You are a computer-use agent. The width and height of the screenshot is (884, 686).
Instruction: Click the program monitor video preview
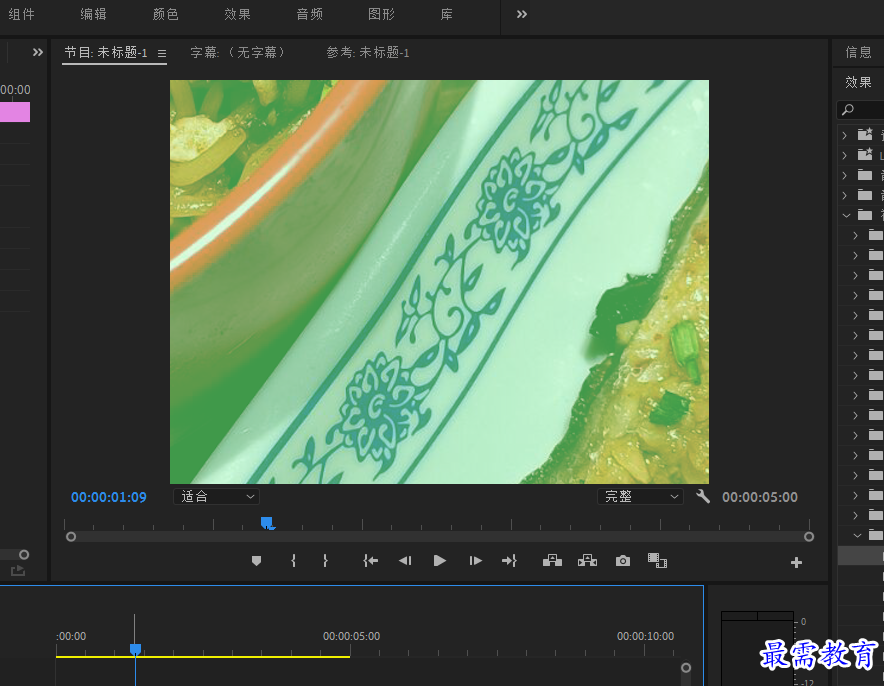[x=439, y=281]
